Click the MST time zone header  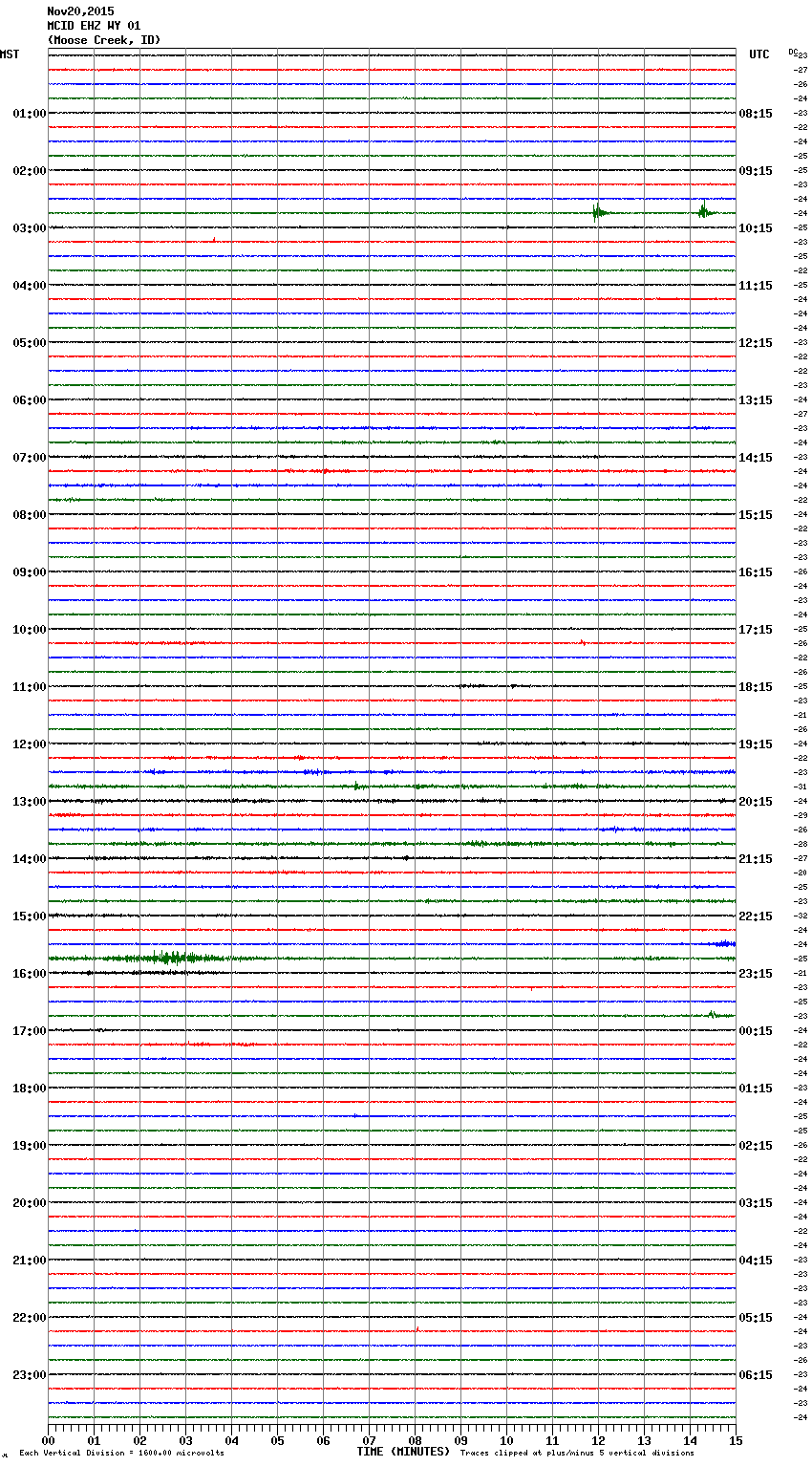(x=10, y=54)
